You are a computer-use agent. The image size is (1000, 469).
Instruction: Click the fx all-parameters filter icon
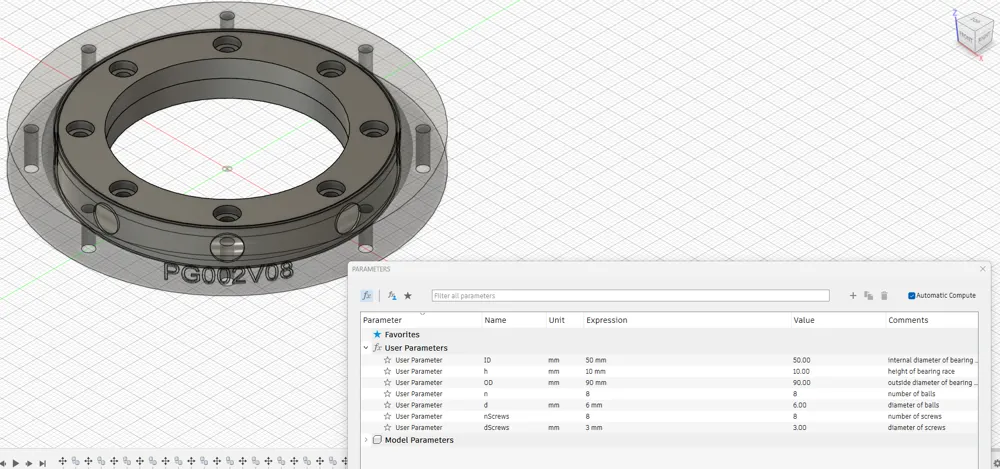tap(367, 295)
